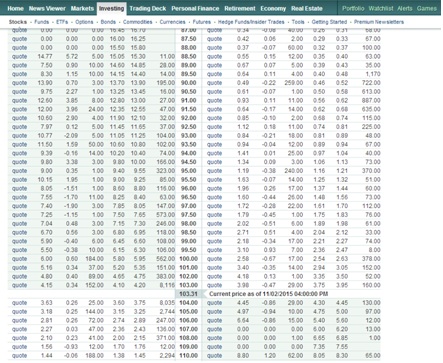Open put-side quote link for strike 100.00

(214, 259)
